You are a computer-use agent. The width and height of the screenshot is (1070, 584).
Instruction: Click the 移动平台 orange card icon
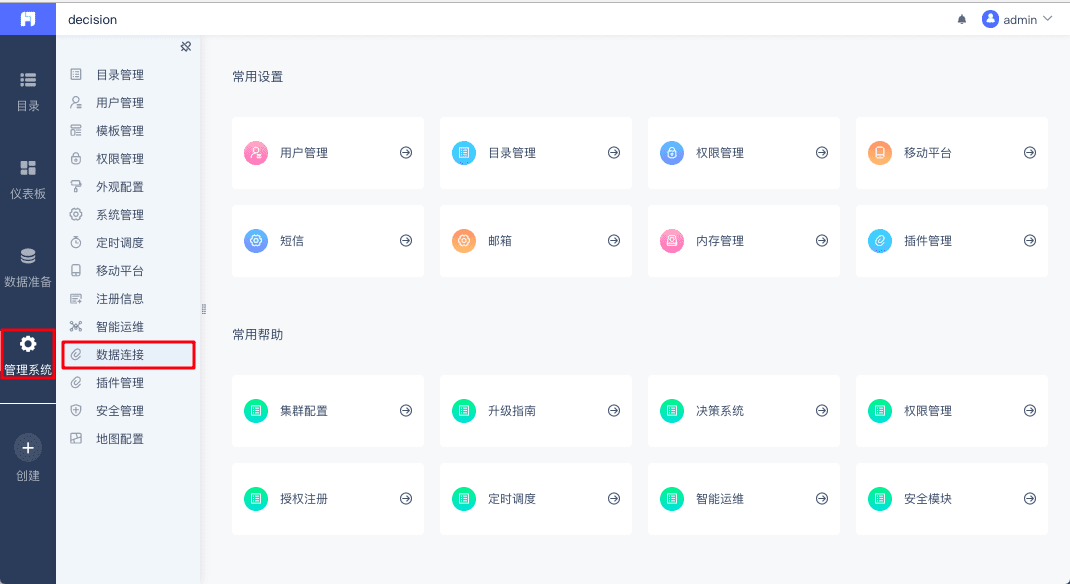point(880,153)
